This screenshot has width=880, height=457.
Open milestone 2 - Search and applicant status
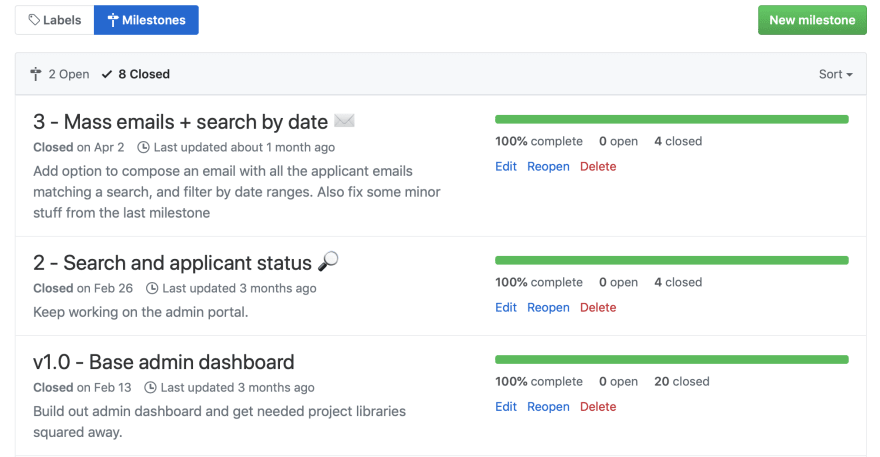point(172,263)
